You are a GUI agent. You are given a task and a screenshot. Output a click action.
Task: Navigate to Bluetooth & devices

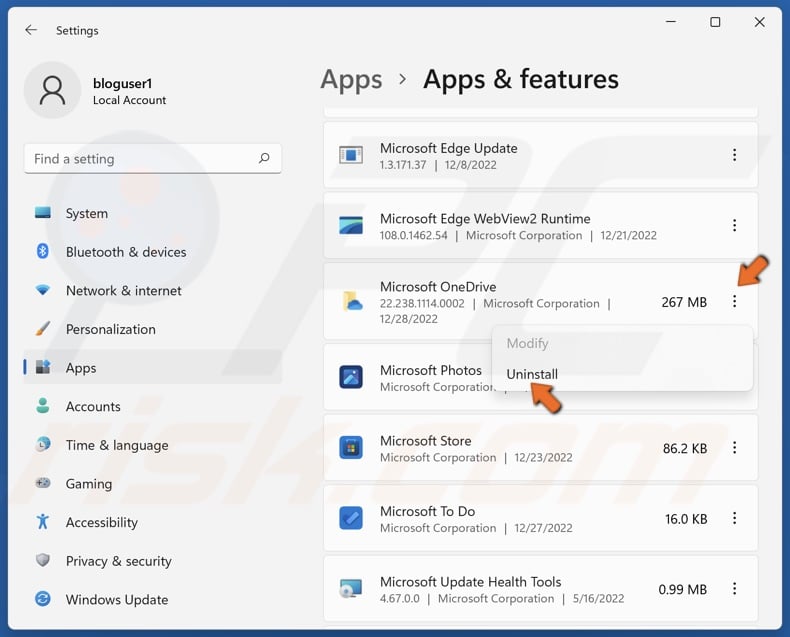point(126,252)
